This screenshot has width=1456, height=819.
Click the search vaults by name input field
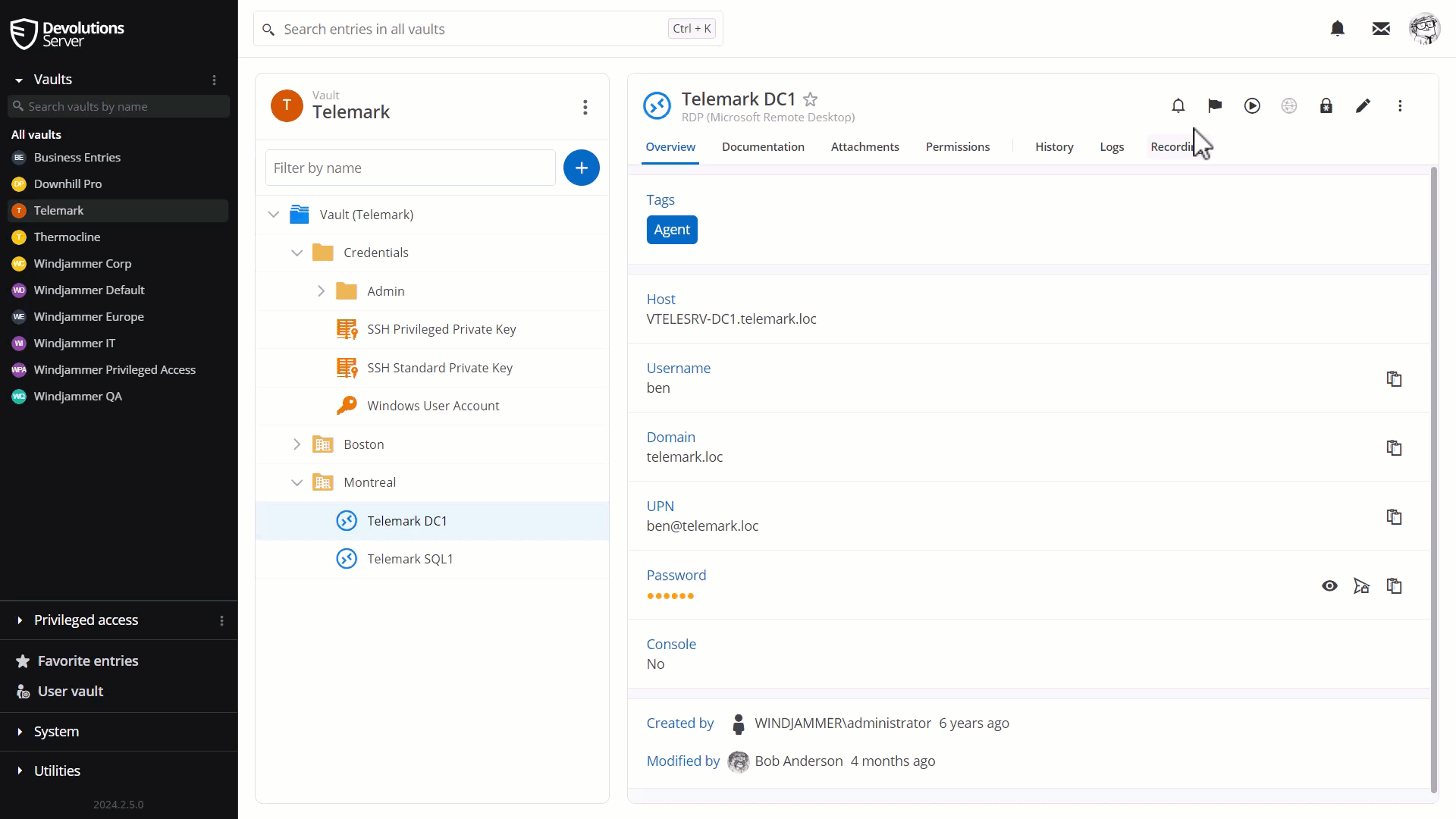[x=118, y=106]
